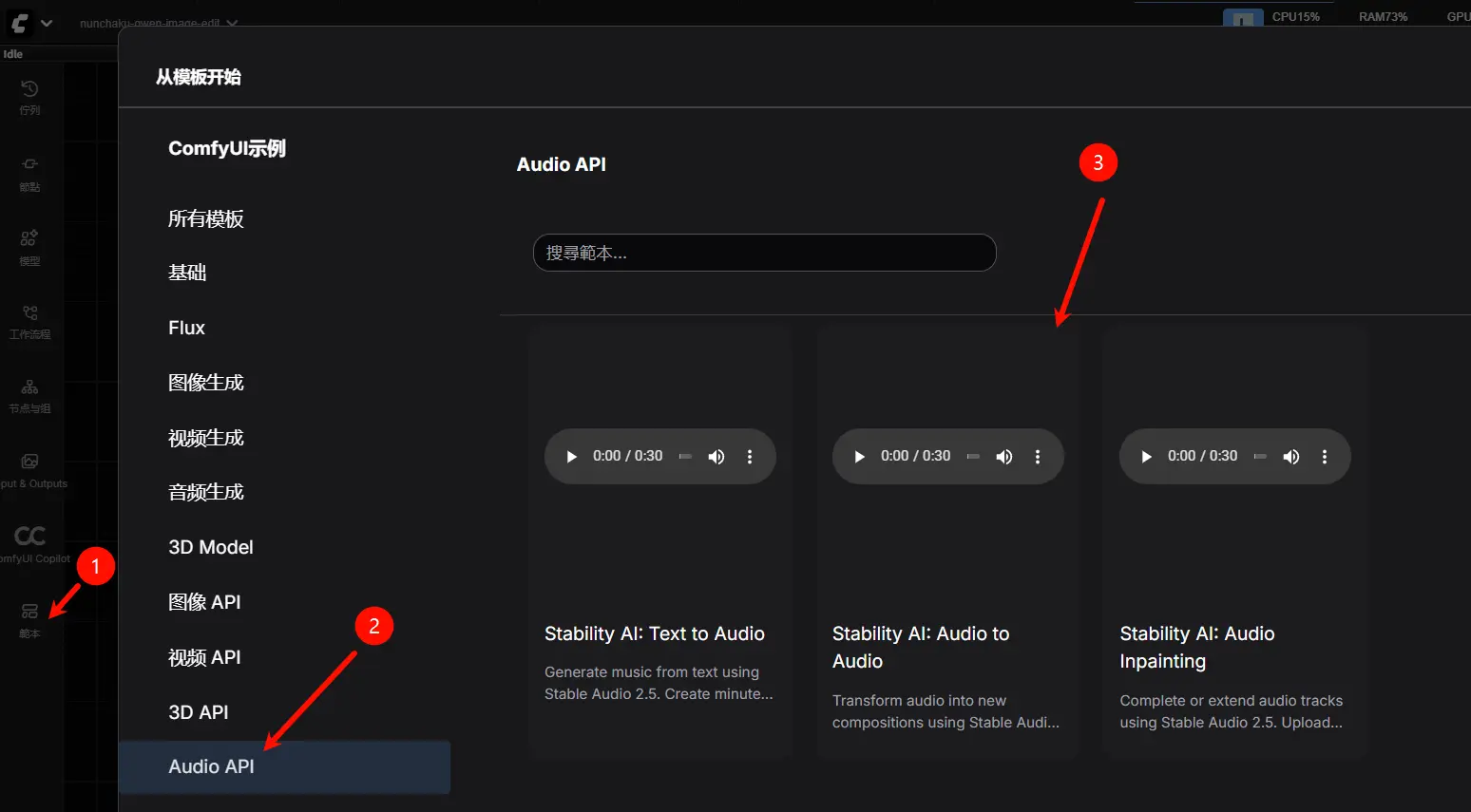Mute the Stability AI Audio Inpainting preview
1471x812 pixels.
click(x=1291, y=456)
